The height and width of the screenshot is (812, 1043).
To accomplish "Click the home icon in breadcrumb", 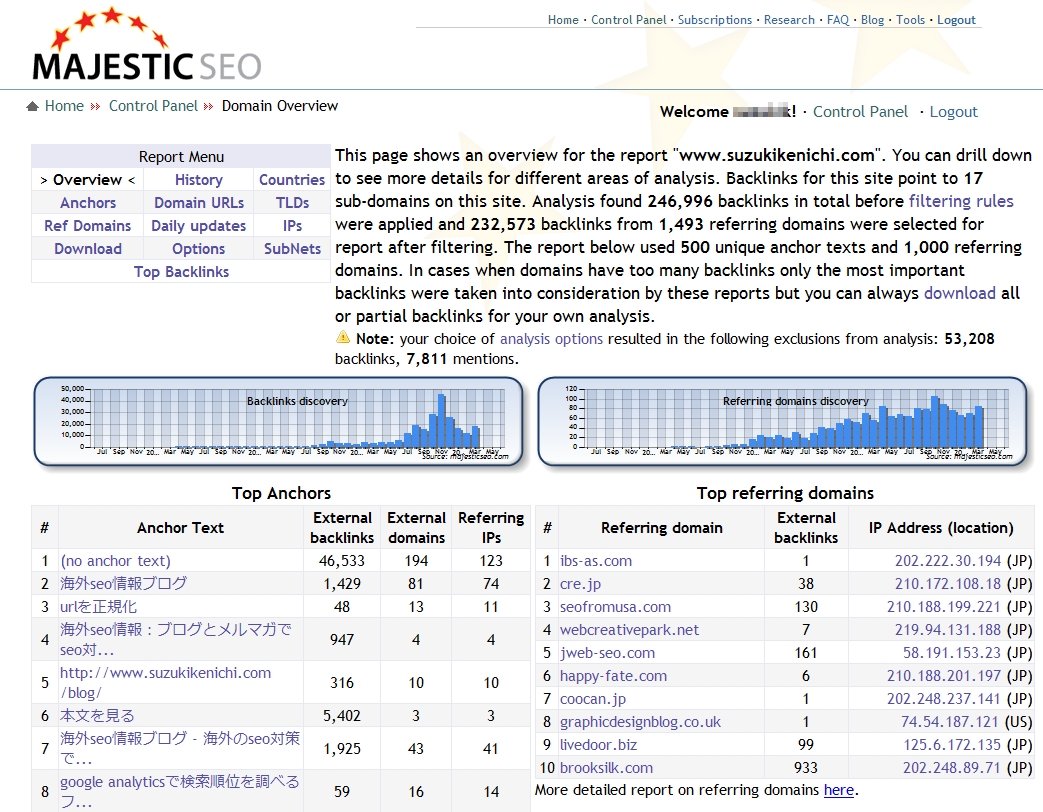I will pos(32,106).
